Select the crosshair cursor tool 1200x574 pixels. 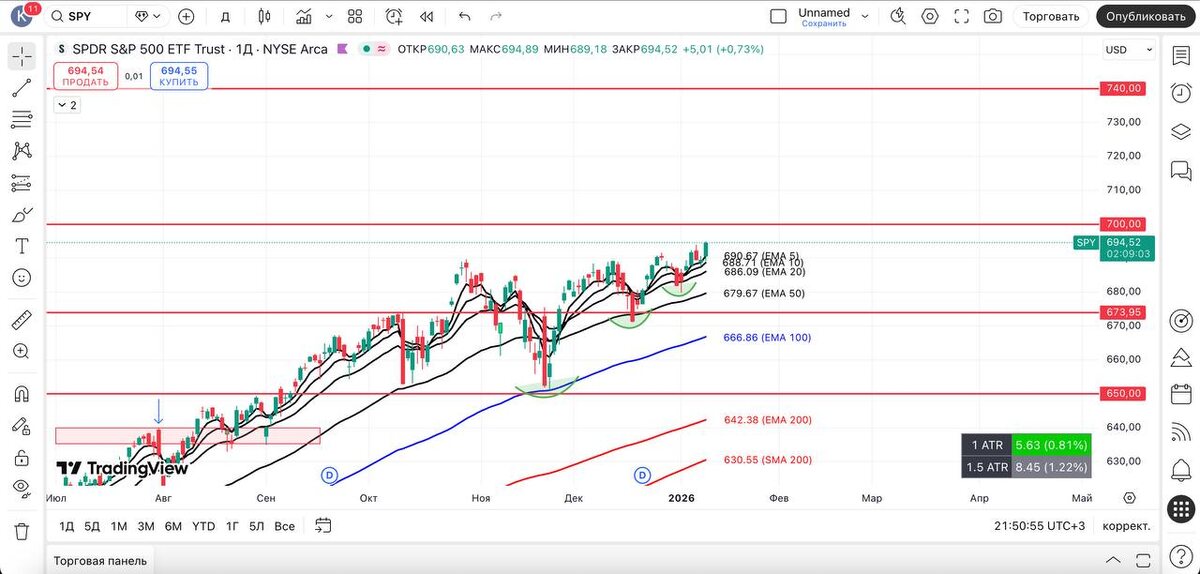point(21,56)
